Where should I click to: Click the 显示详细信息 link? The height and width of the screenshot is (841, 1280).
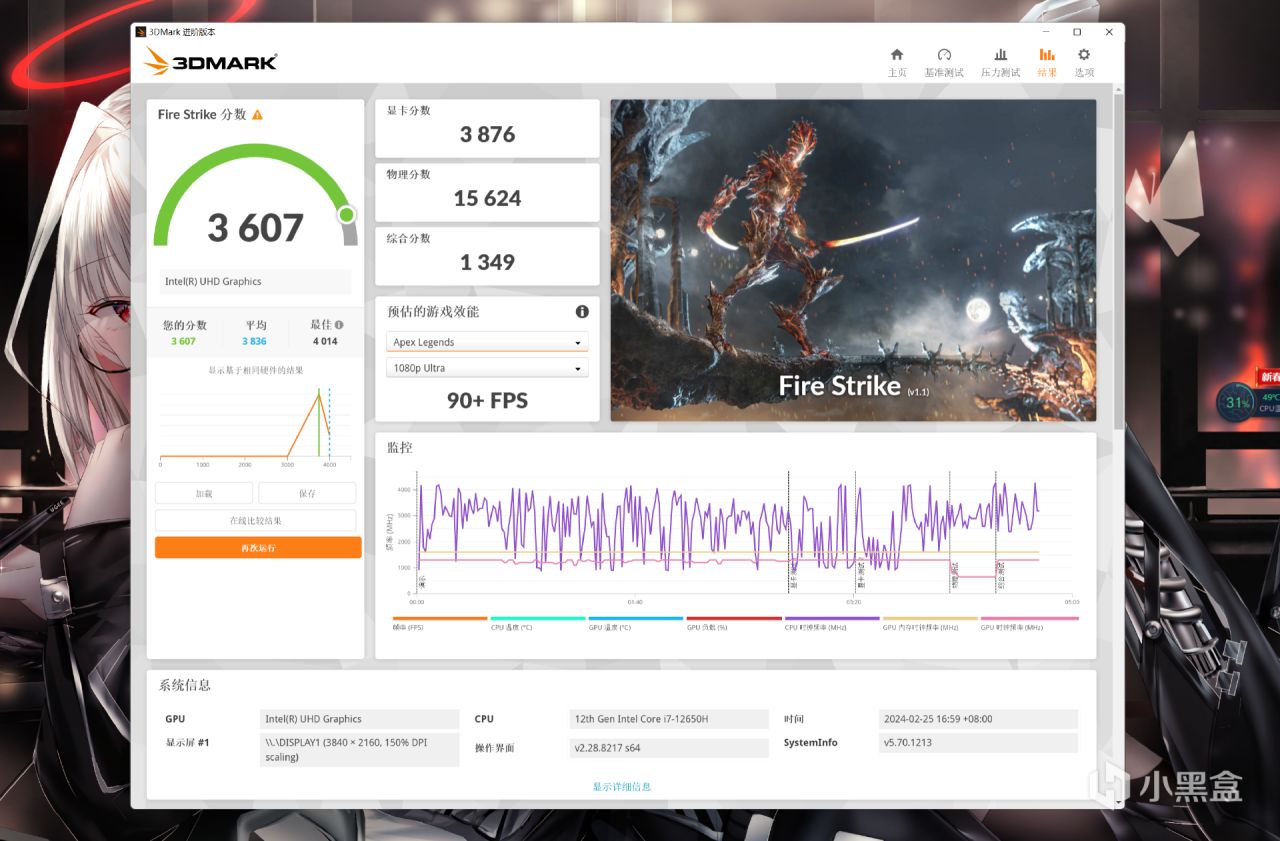621,787
